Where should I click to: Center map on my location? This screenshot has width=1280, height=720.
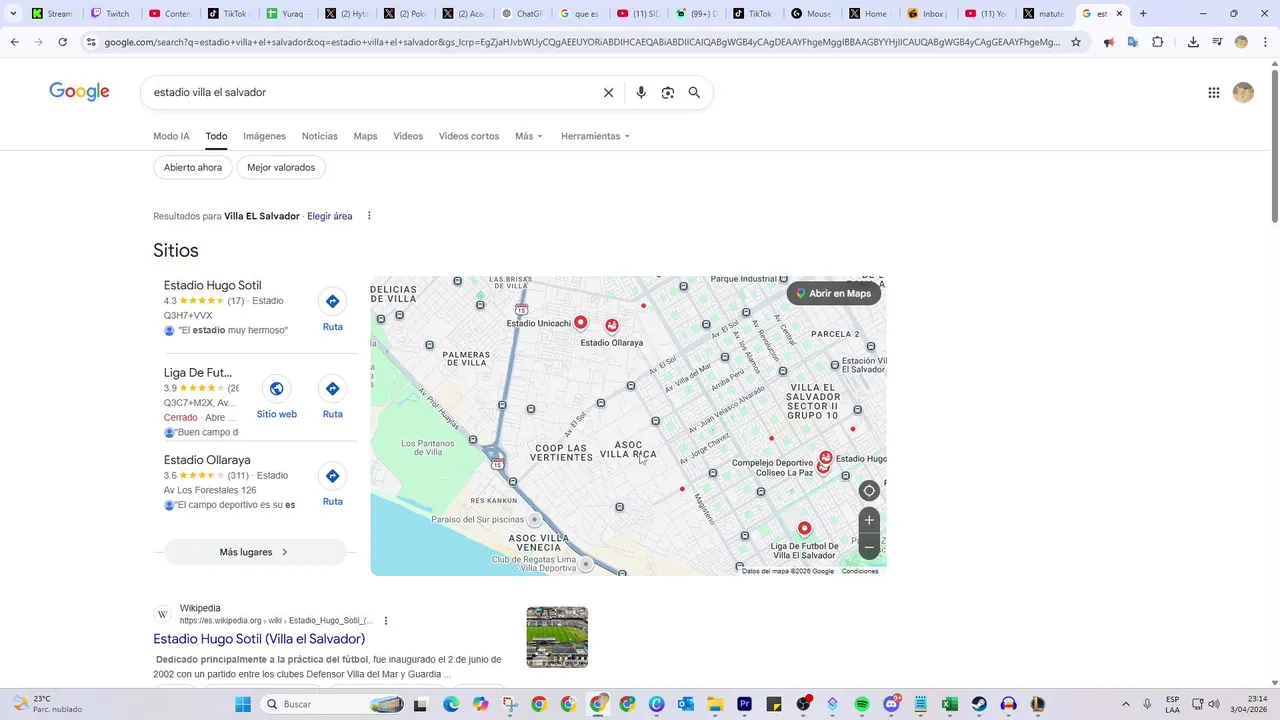(x=869, y=491)
